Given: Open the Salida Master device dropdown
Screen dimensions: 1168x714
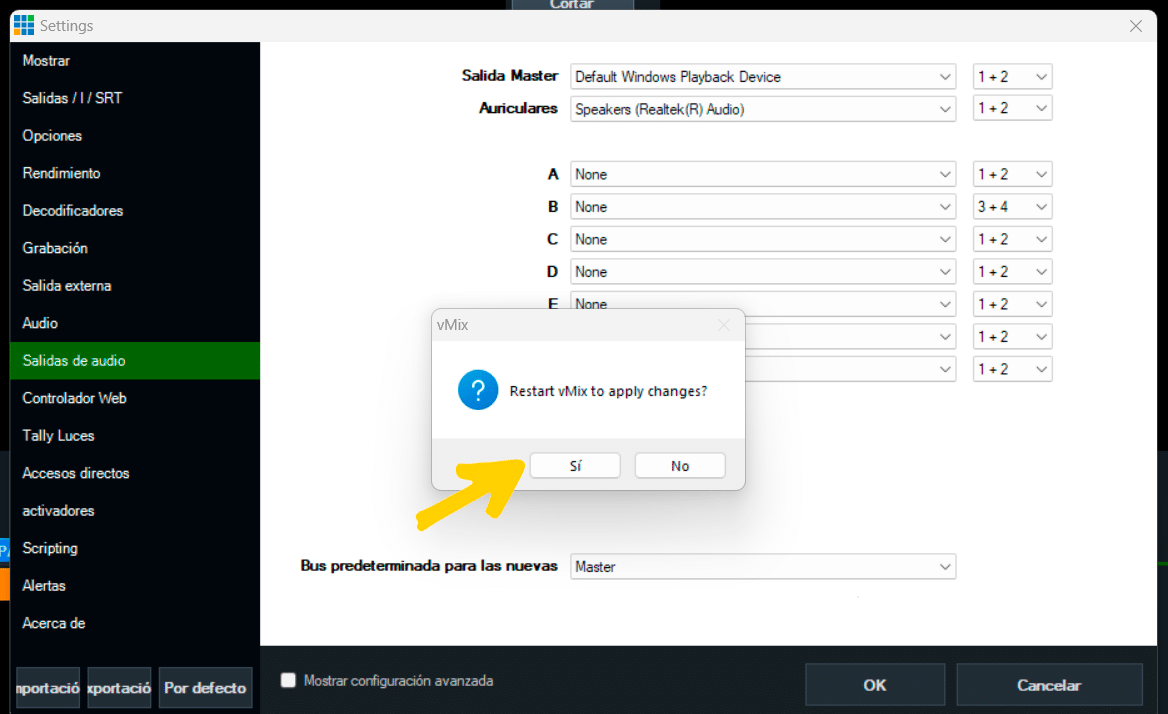Looking at the screenshot, I should tap(763, 77).
